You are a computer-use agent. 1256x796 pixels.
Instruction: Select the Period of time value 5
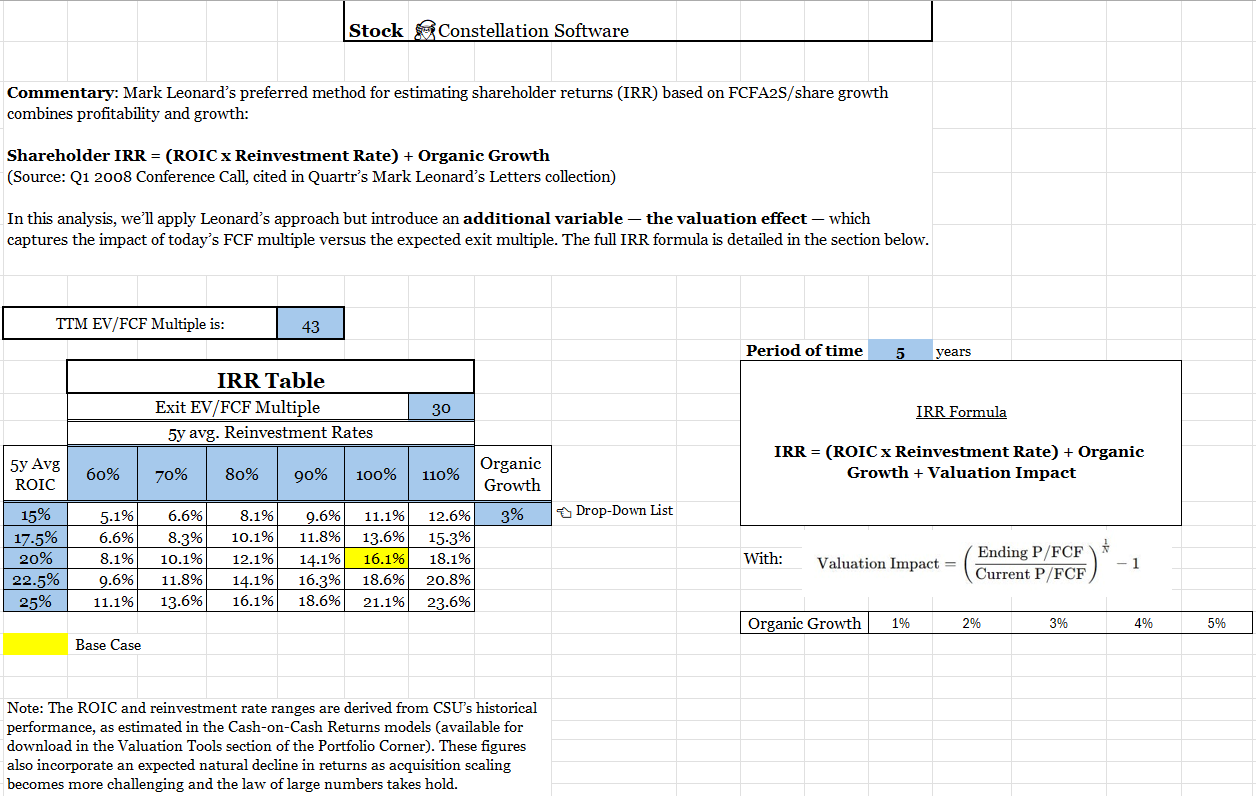click(900, 351)
